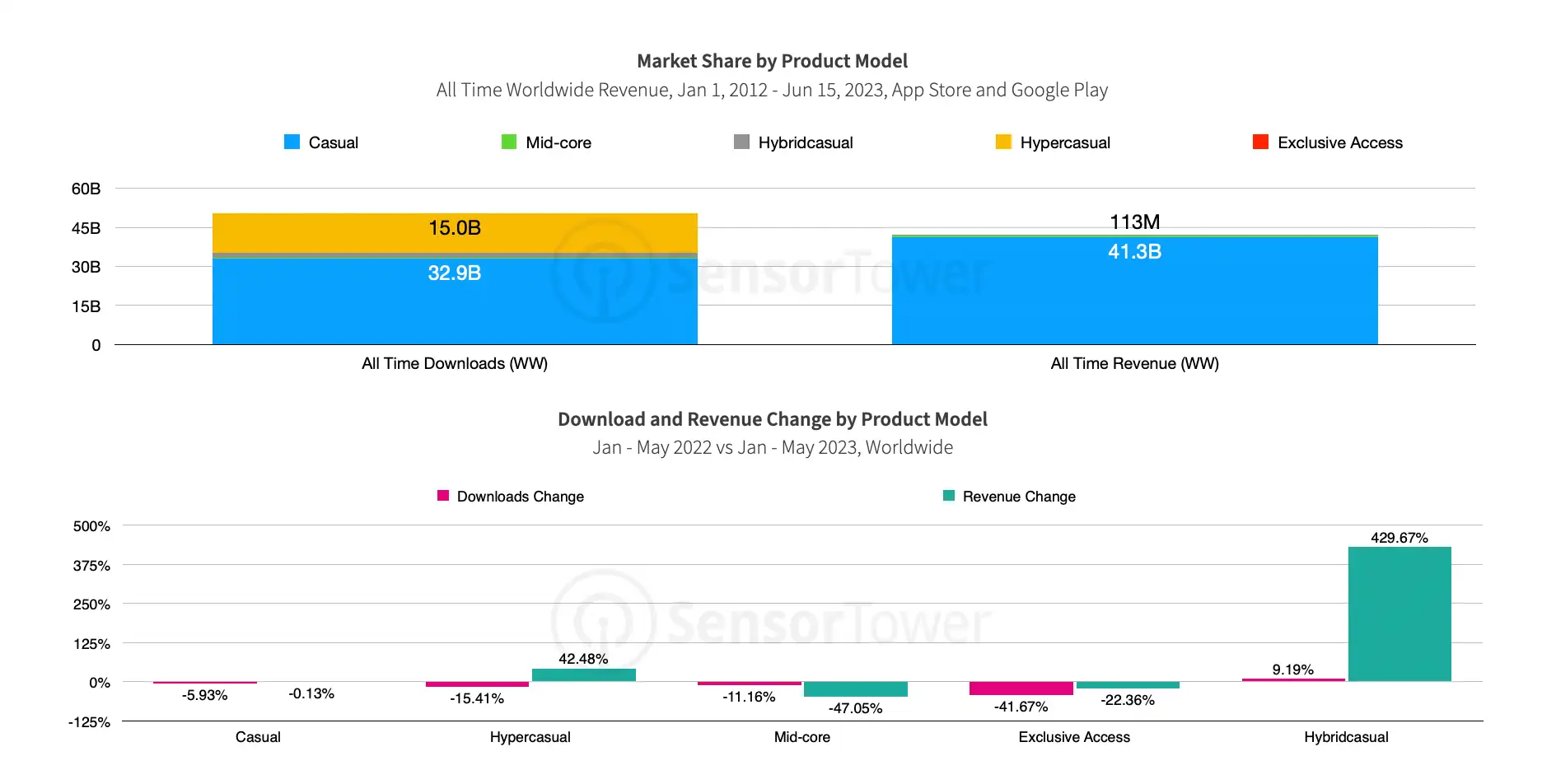Click the blue Casual legend swatch
This screenshot has height=784, width=1542.
point(292,142)
